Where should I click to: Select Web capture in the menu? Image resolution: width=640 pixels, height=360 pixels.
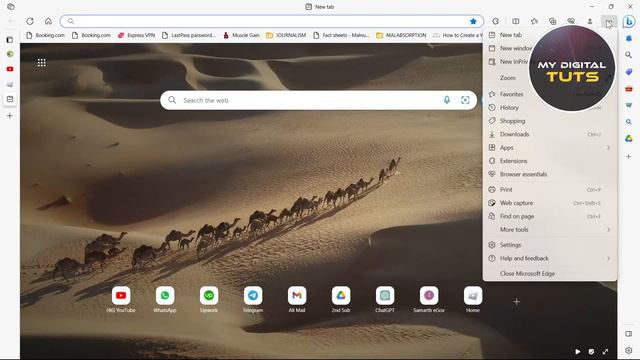(x=550, y=203)
